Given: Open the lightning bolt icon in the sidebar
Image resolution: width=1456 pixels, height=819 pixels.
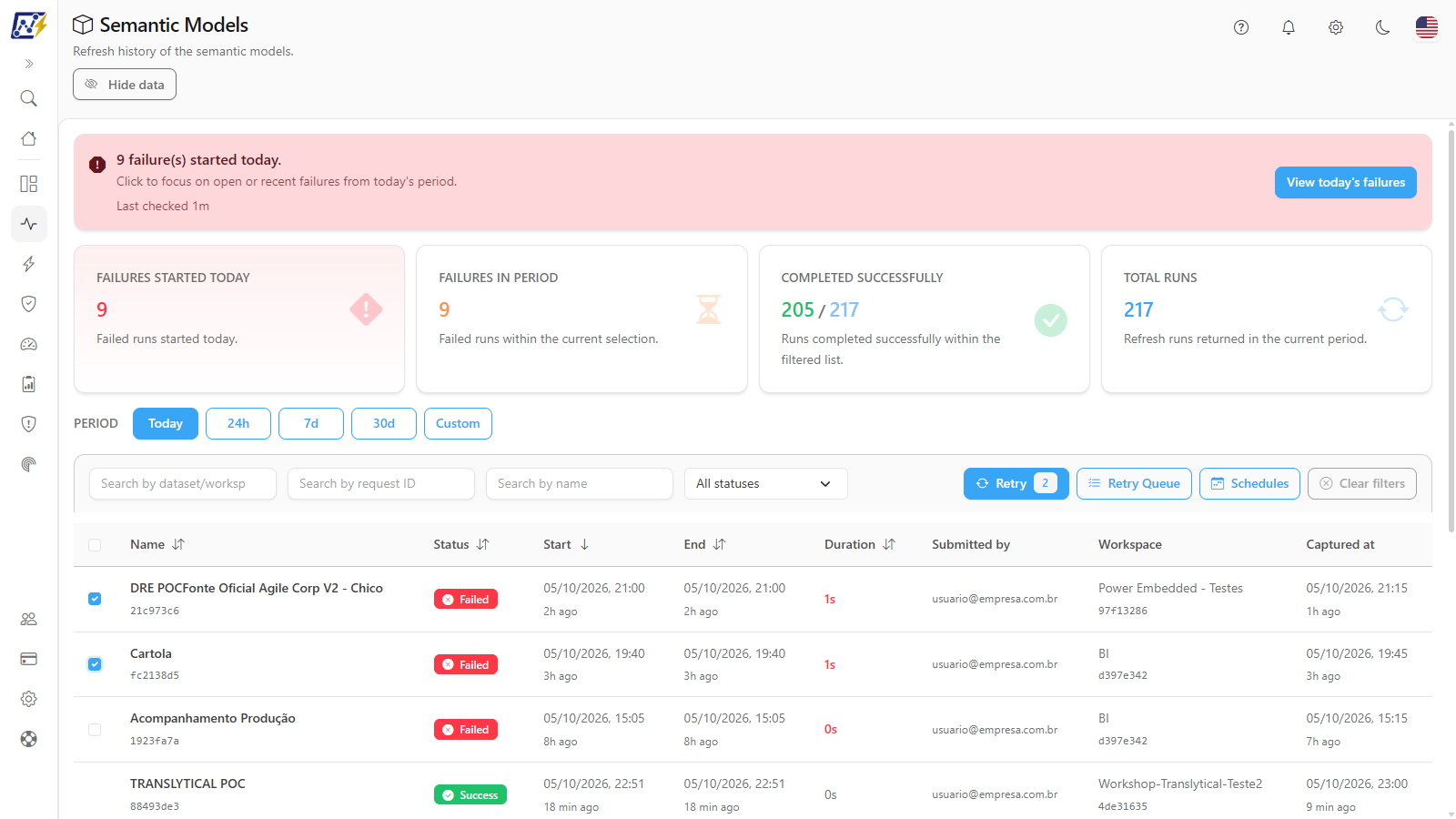Looking at the screenshot, I should click(29, 264).
